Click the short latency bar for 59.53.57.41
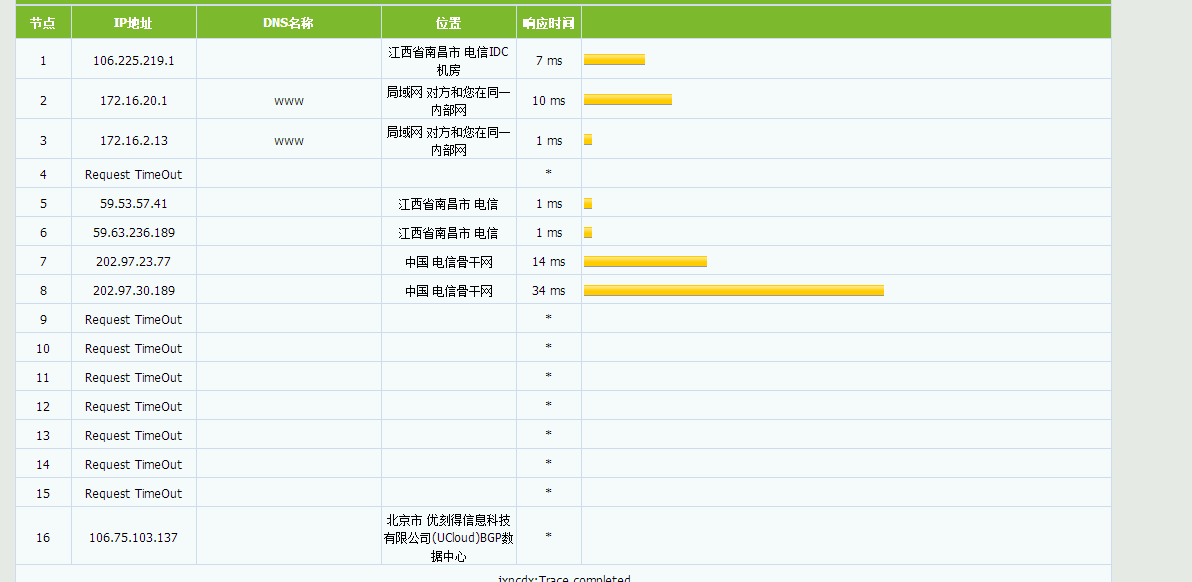 point(588,204)
